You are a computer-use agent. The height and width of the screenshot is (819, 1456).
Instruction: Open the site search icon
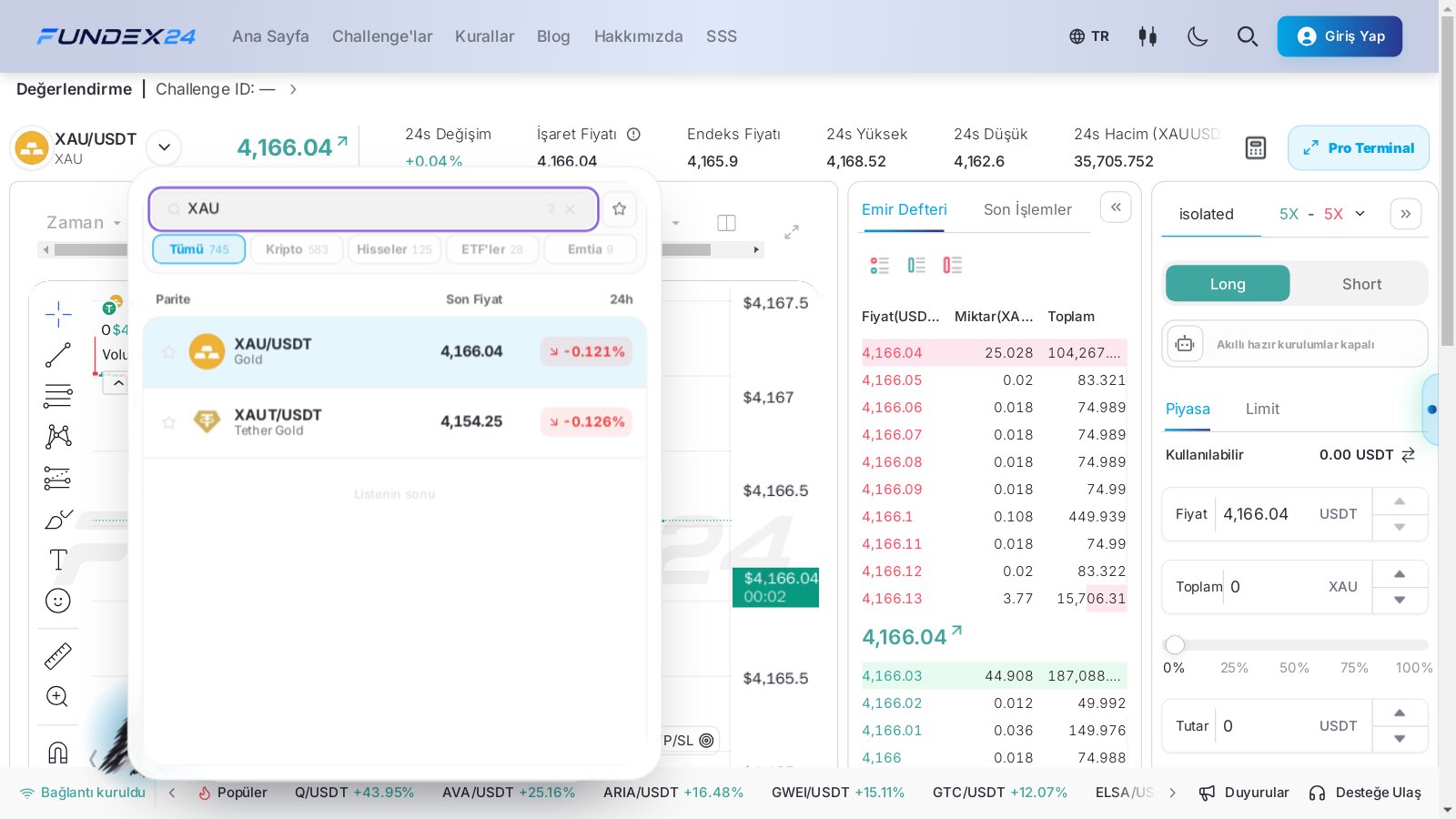1248,36
